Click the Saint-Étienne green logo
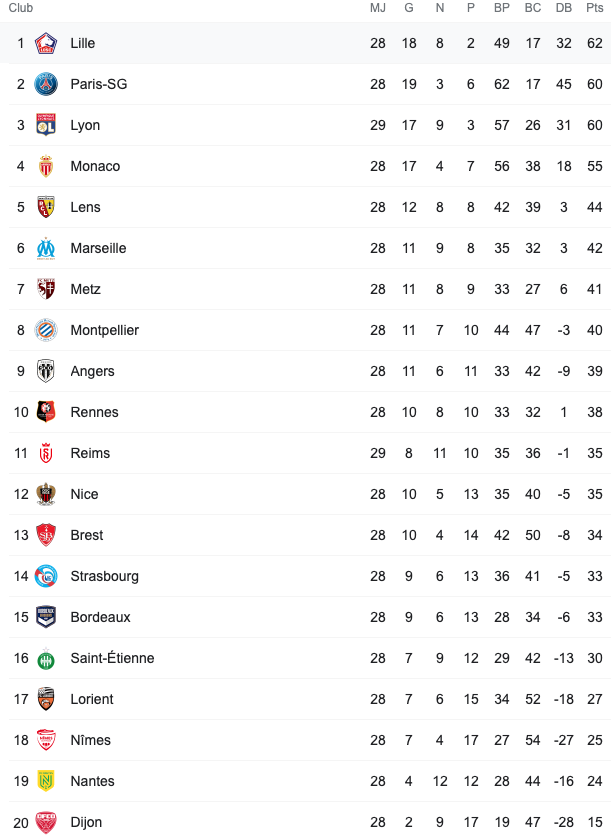The width and height of the screenshot is (611, 840). click(x=46, y=658)
